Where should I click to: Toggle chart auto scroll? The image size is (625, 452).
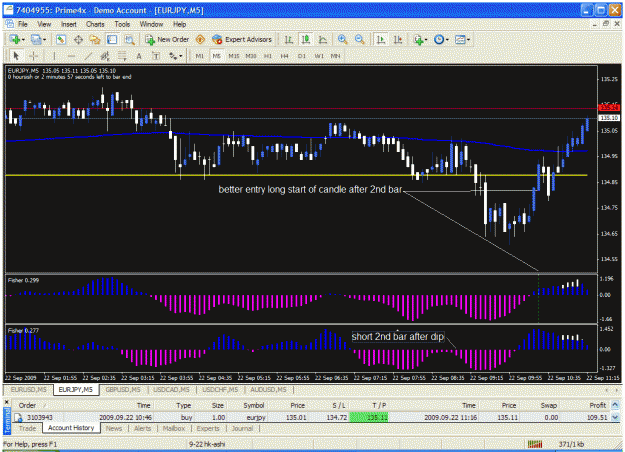pyautogui.click(x=381, y=39)
